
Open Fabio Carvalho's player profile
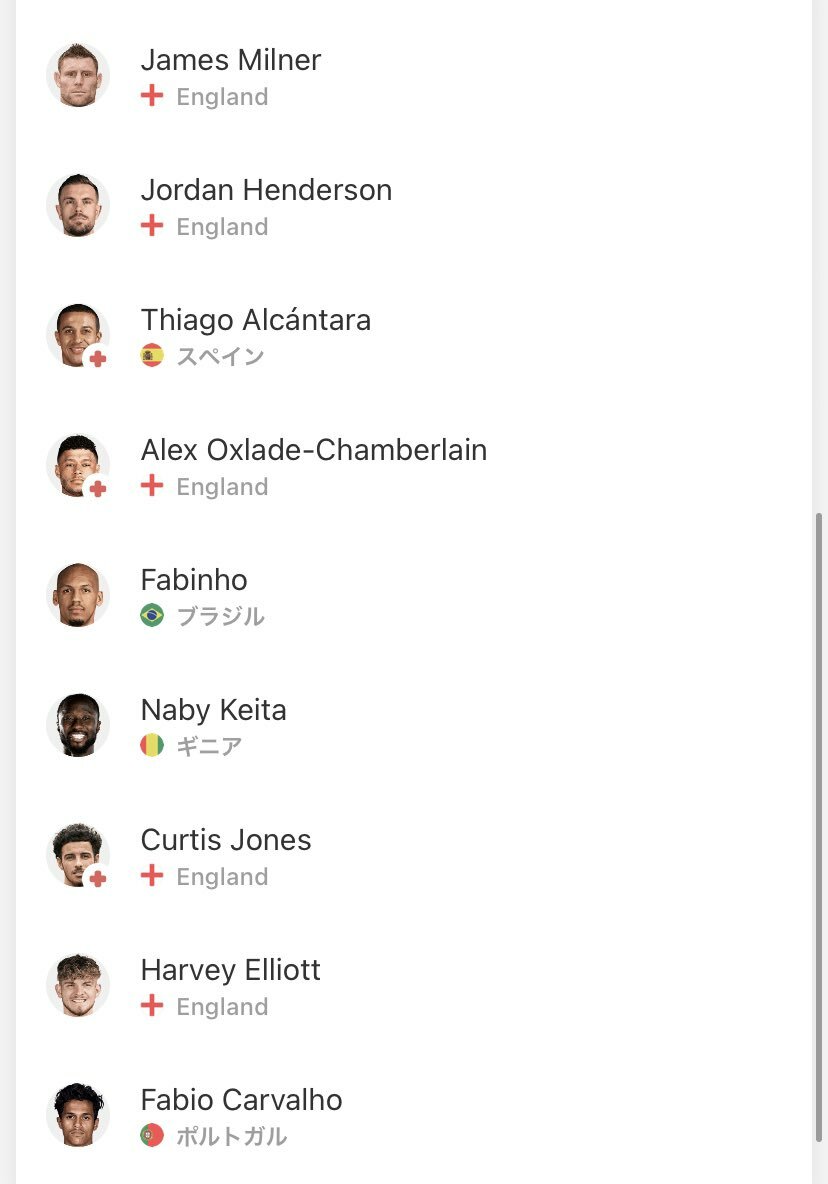tap(414, 1115)
